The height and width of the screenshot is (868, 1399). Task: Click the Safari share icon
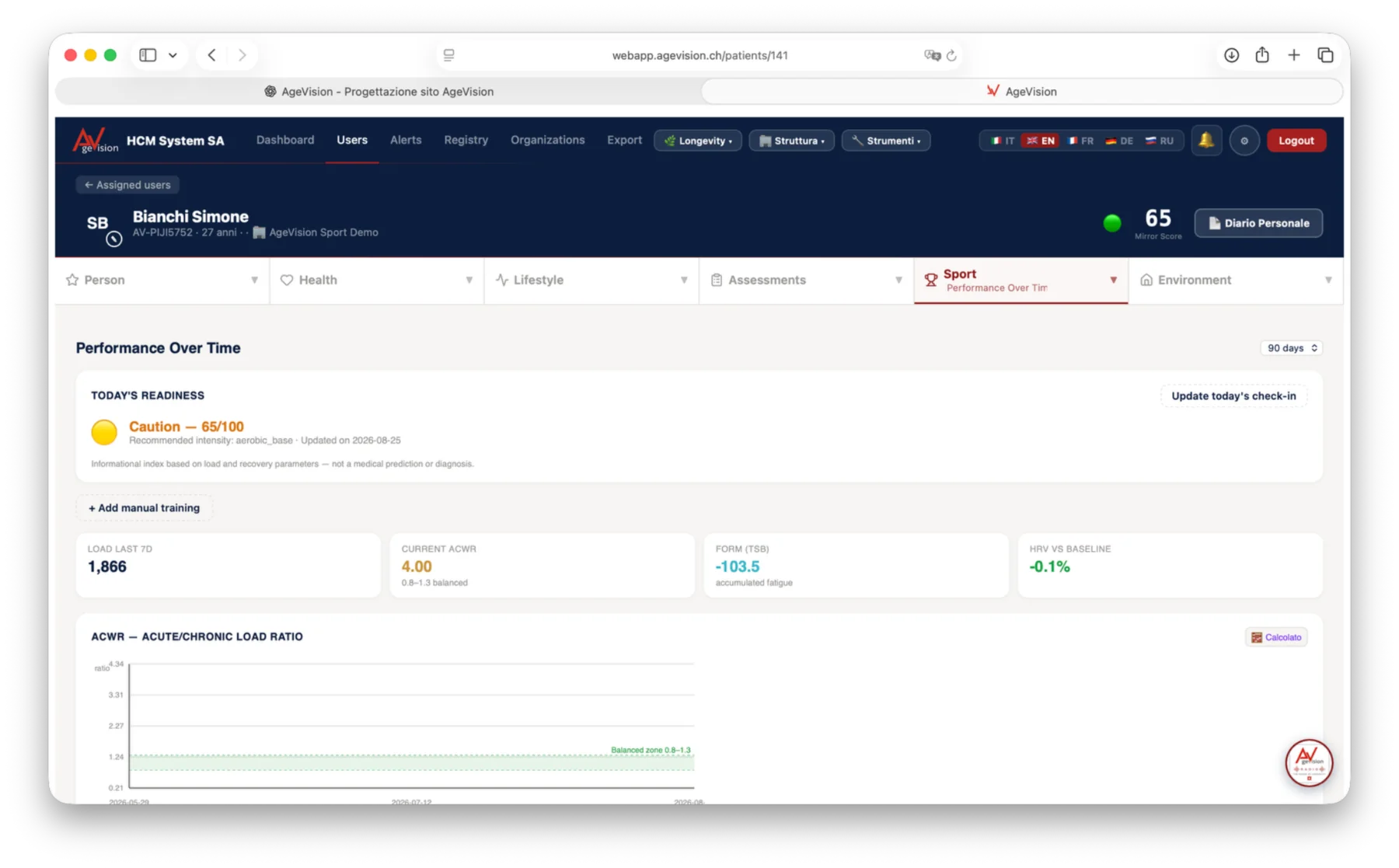pos(1262,54)
